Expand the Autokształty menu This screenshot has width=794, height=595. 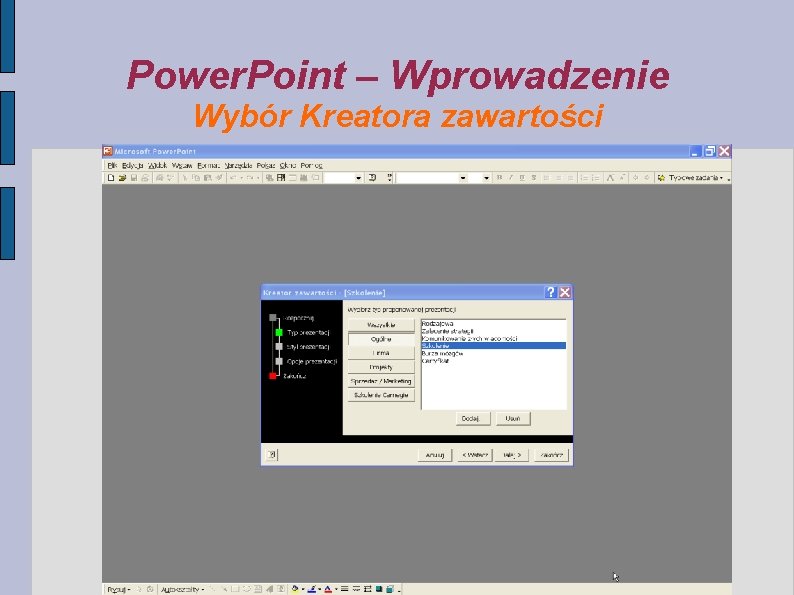(x=182, y=589)
